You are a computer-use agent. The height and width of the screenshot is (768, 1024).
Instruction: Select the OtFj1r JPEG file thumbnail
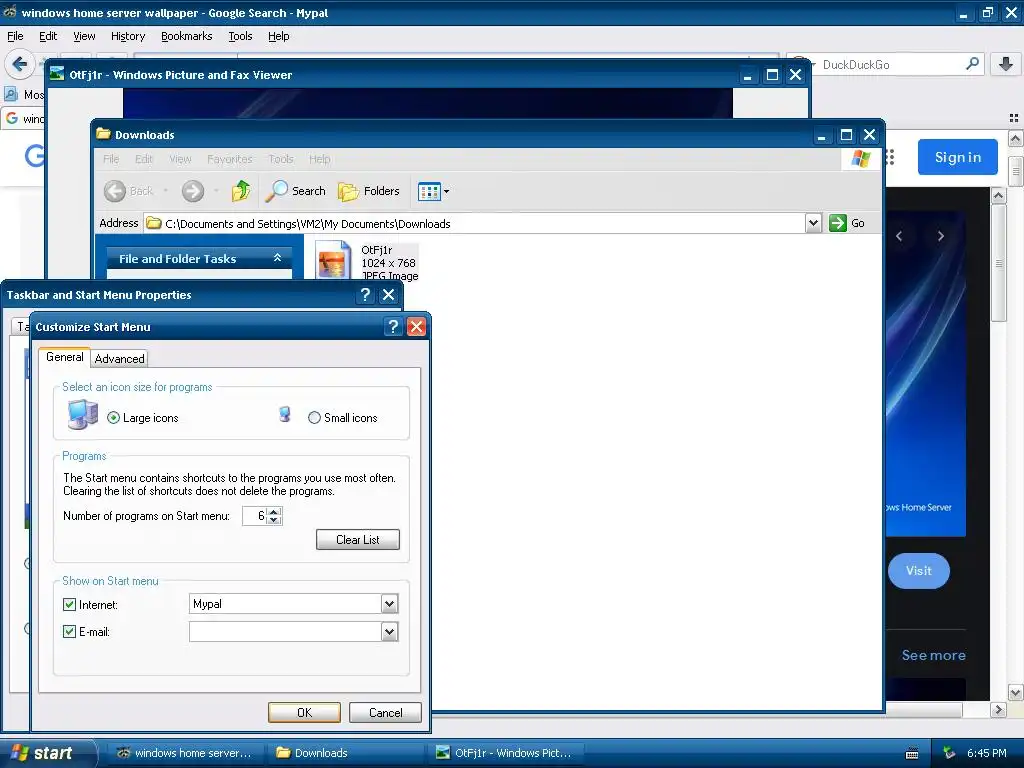333,260
